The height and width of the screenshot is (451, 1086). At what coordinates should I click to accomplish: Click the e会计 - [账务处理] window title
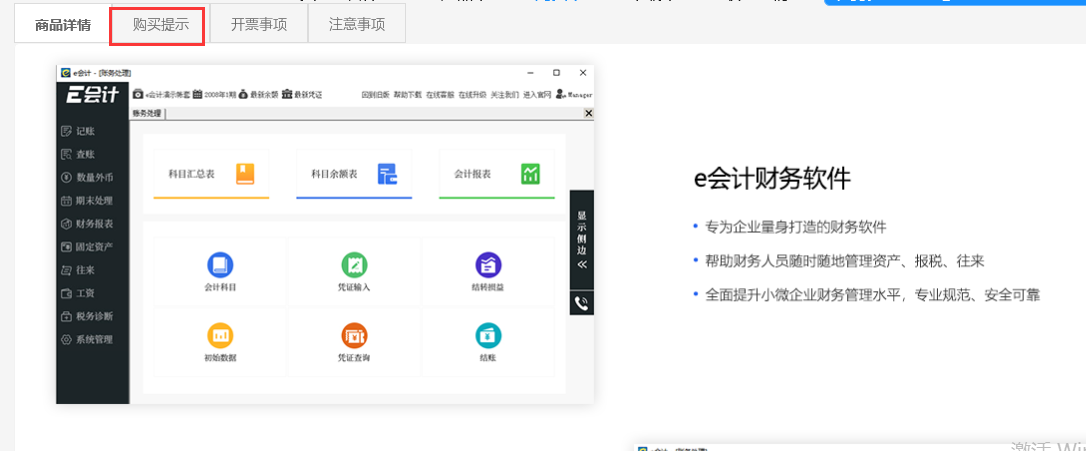(x=102, y=73)
